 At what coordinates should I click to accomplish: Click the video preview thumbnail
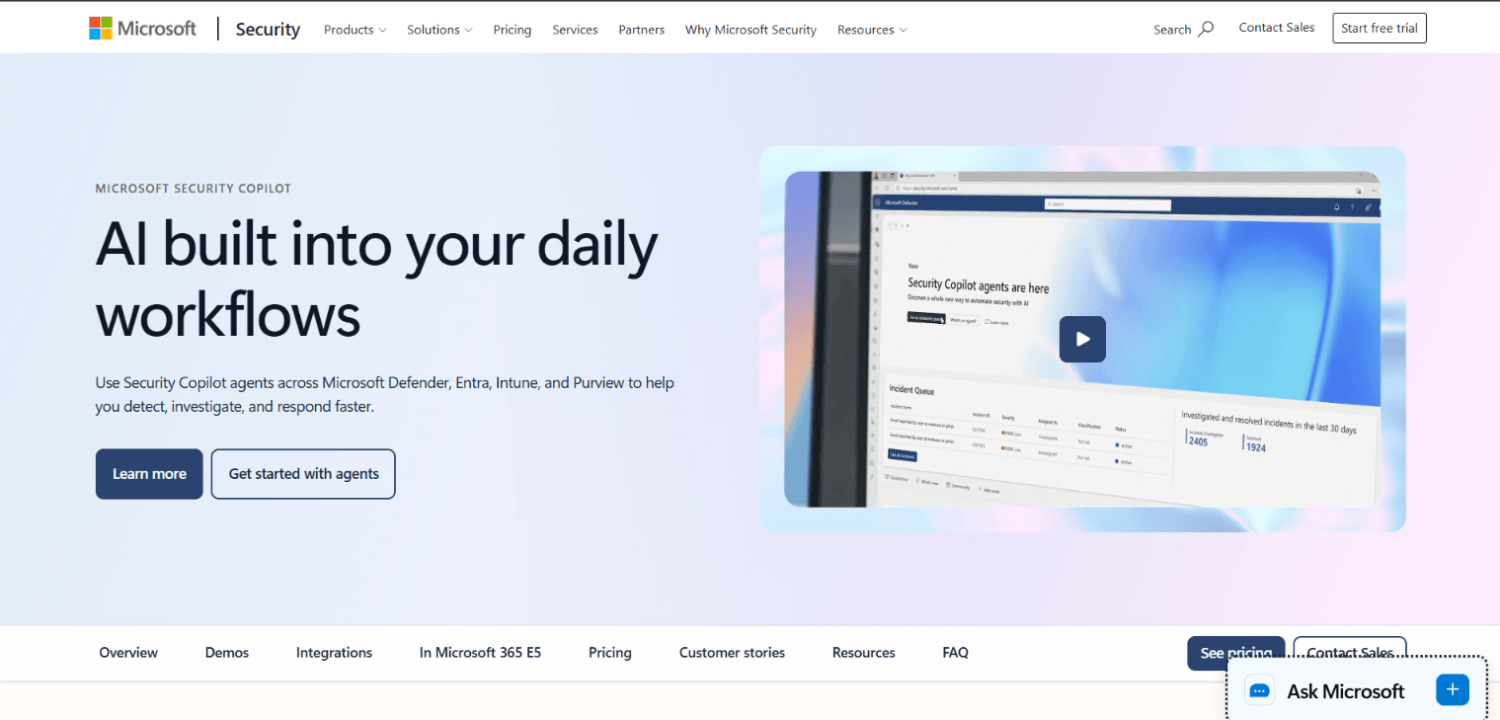point(1082,339)
